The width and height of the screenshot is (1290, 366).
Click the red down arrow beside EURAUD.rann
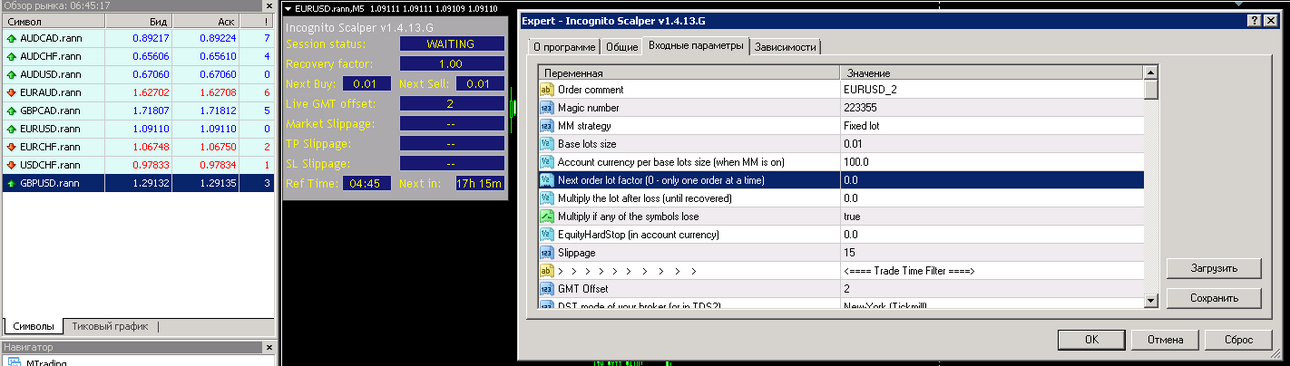pyautogui.click(x=11, y=92)
